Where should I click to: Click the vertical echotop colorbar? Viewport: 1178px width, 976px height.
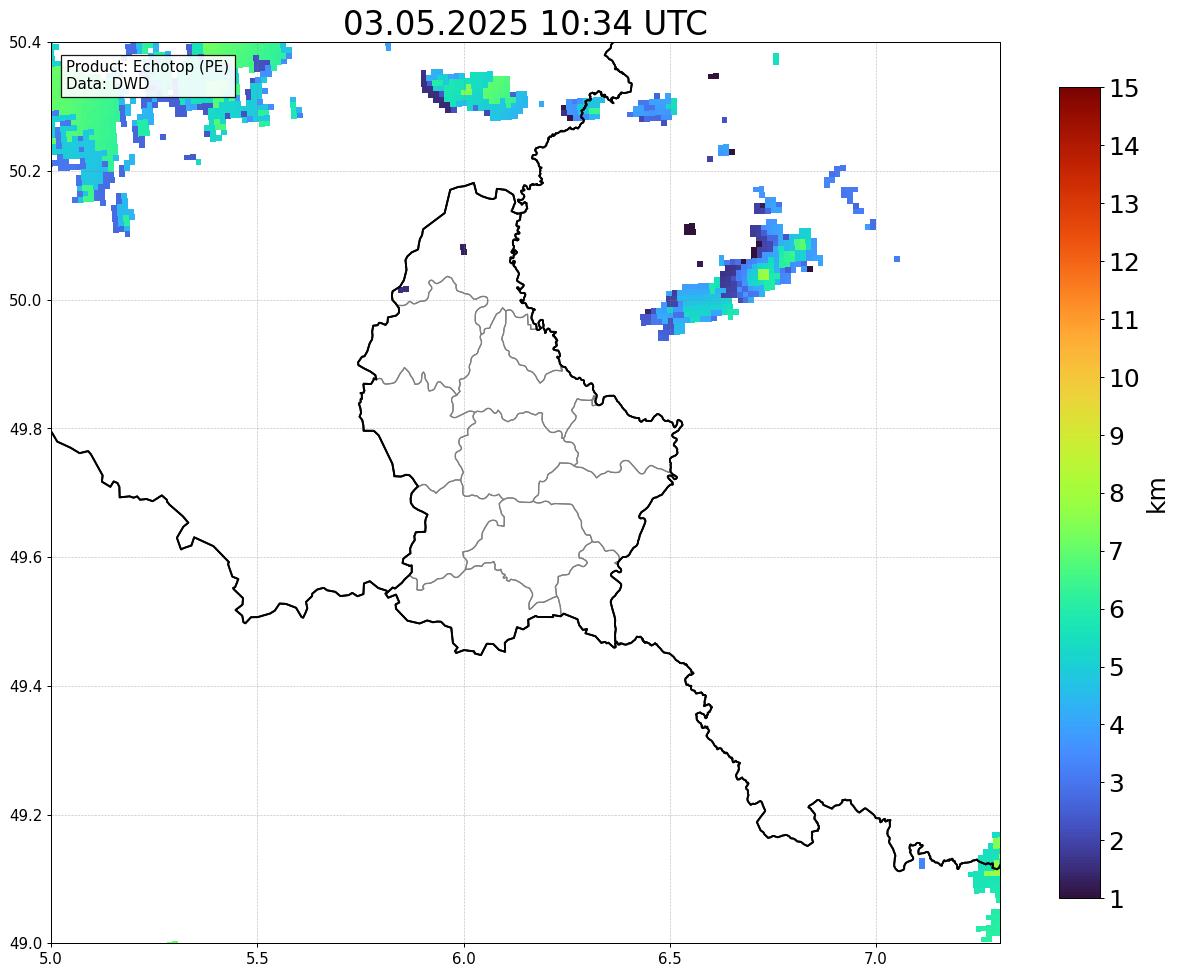tap(1080, 493)
